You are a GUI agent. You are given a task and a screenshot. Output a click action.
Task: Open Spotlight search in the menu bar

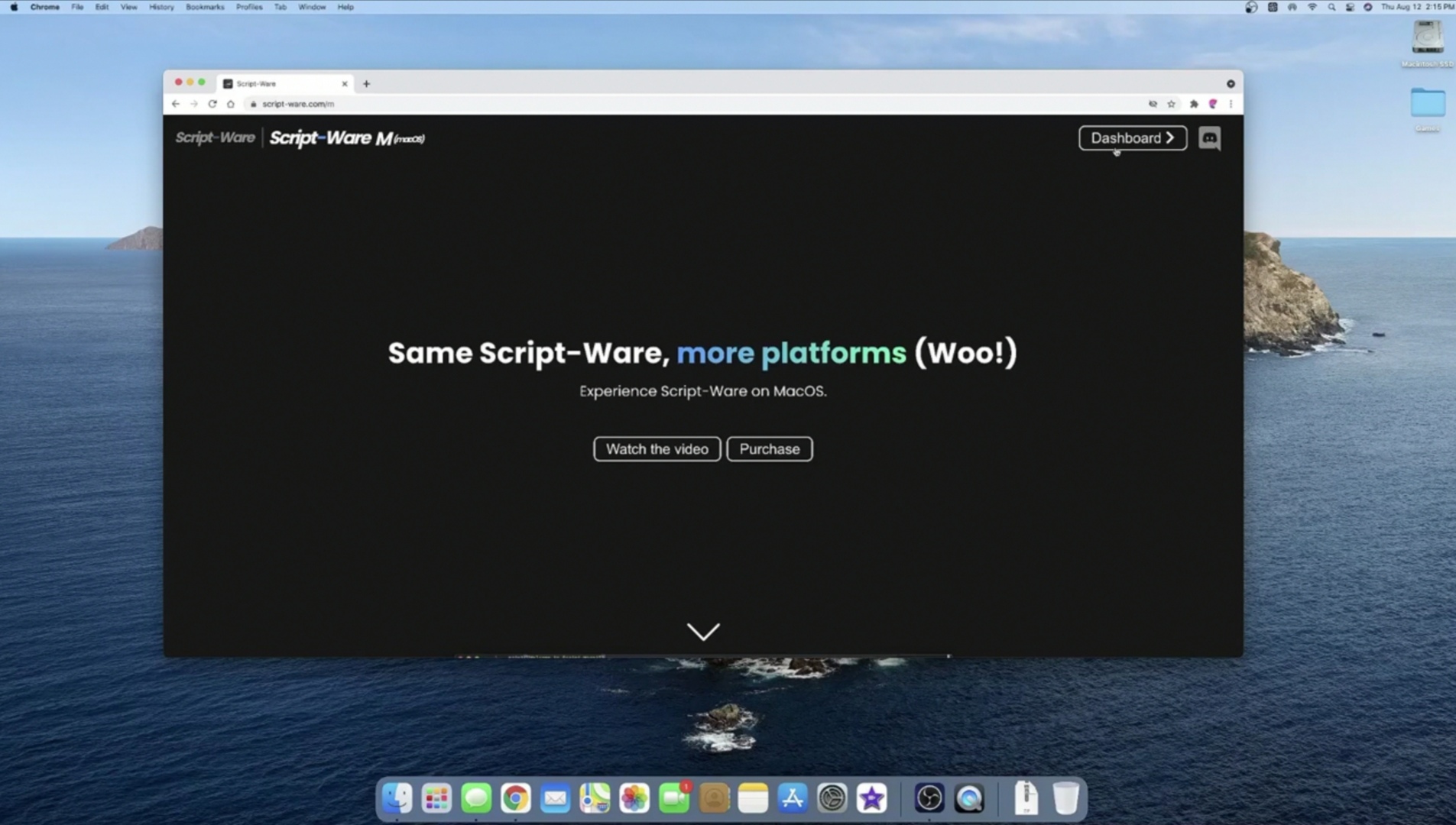point(1331,7)
